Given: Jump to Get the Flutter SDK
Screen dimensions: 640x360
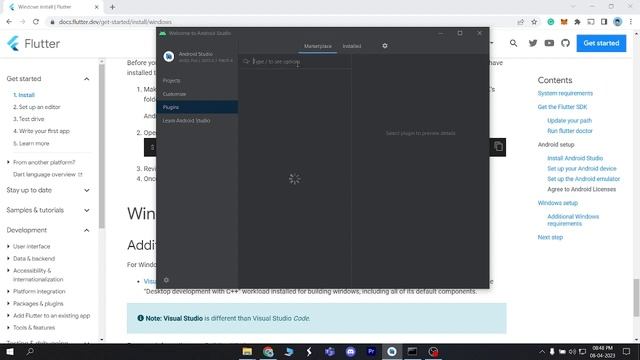Looking at the screenshot, I should coord(562,107).
